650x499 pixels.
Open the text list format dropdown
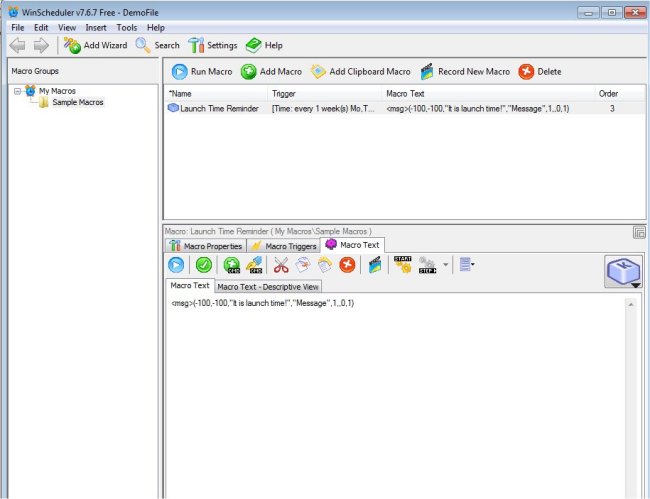pyautogui.click(x=467, y=264)
